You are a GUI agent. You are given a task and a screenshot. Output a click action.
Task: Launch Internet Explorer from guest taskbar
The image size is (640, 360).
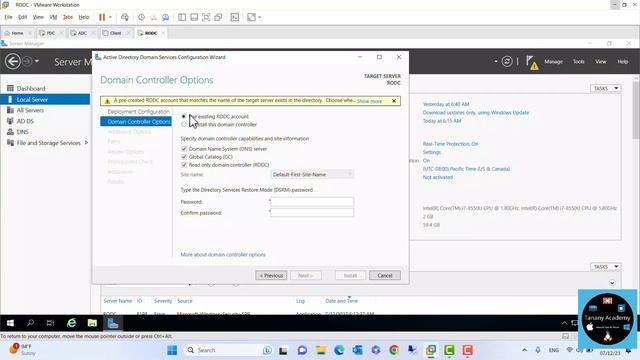click(71, 323)
